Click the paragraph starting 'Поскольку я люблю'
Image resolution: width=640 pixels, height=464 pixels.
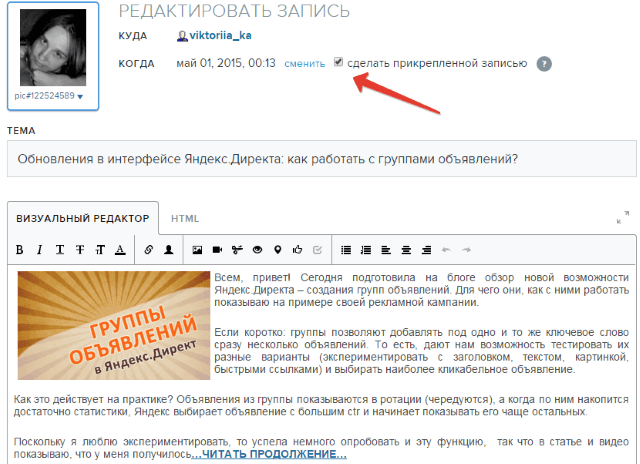tap(321, 448)
